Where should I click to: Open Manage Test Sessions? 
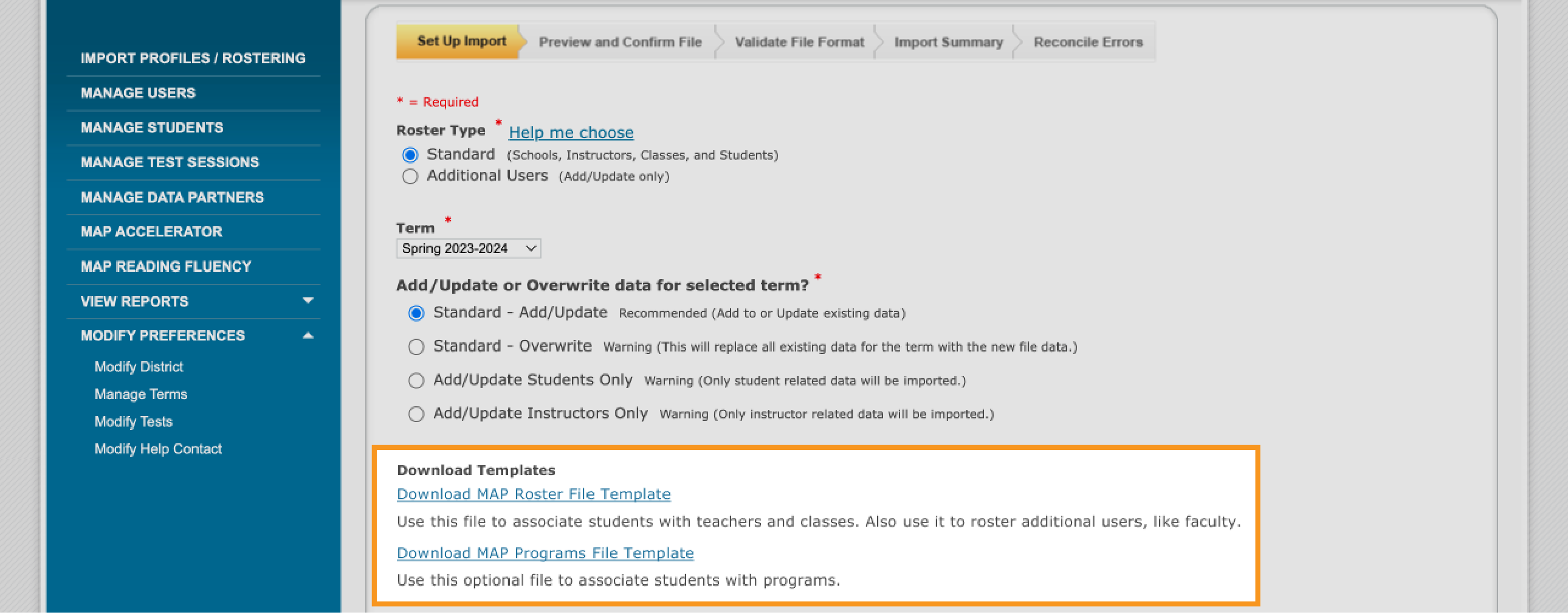click(x=170, y=162)
